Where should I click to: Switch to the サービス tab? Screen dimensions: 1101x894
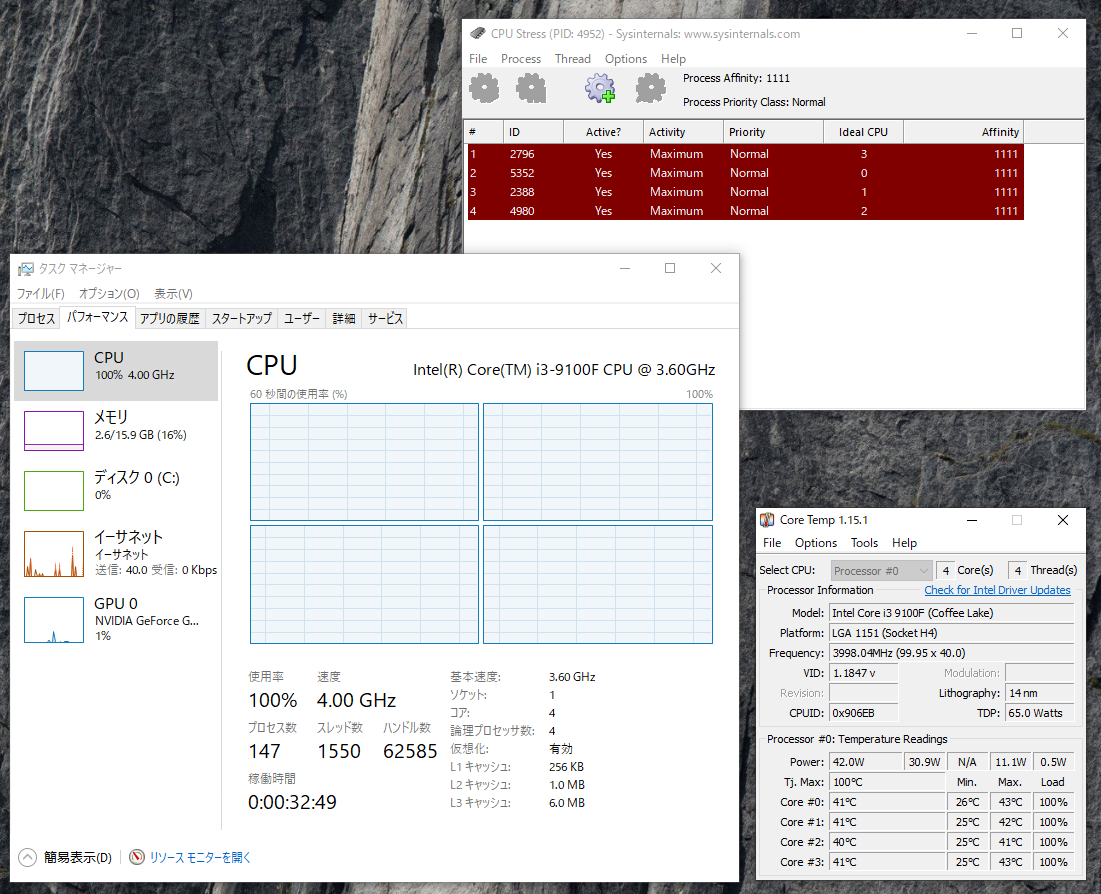385,319
